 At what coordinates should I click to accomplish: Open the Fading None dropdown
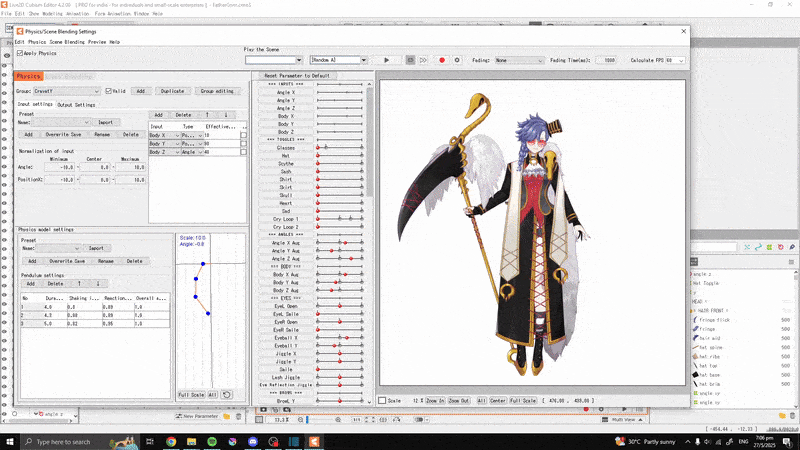click(x=519, y=60)
